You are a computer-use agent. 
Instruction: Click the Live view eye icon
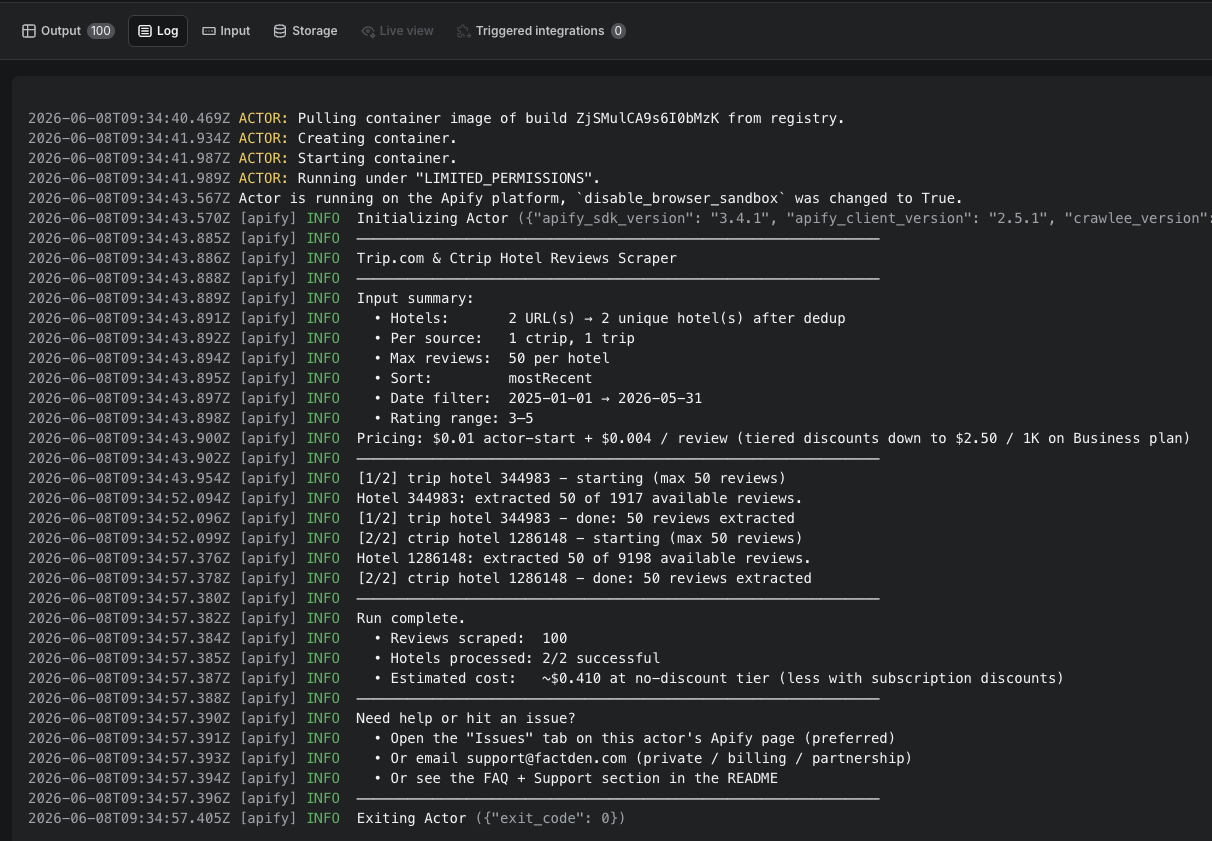pos(368,31)
